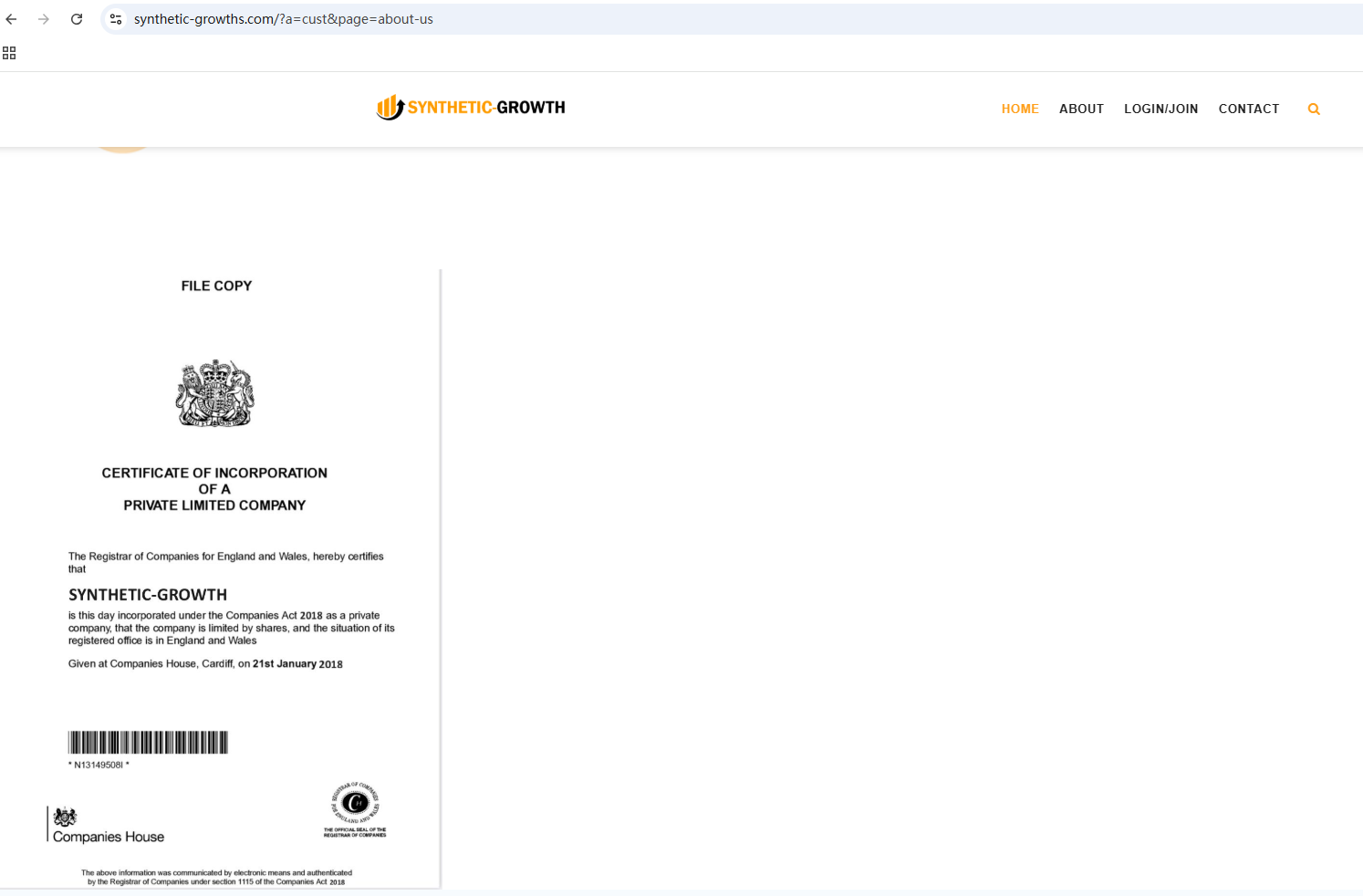Viewport: 1363px width, 896px height.
Task: Click the Synthetic-Growth logo
Action: 471,108
